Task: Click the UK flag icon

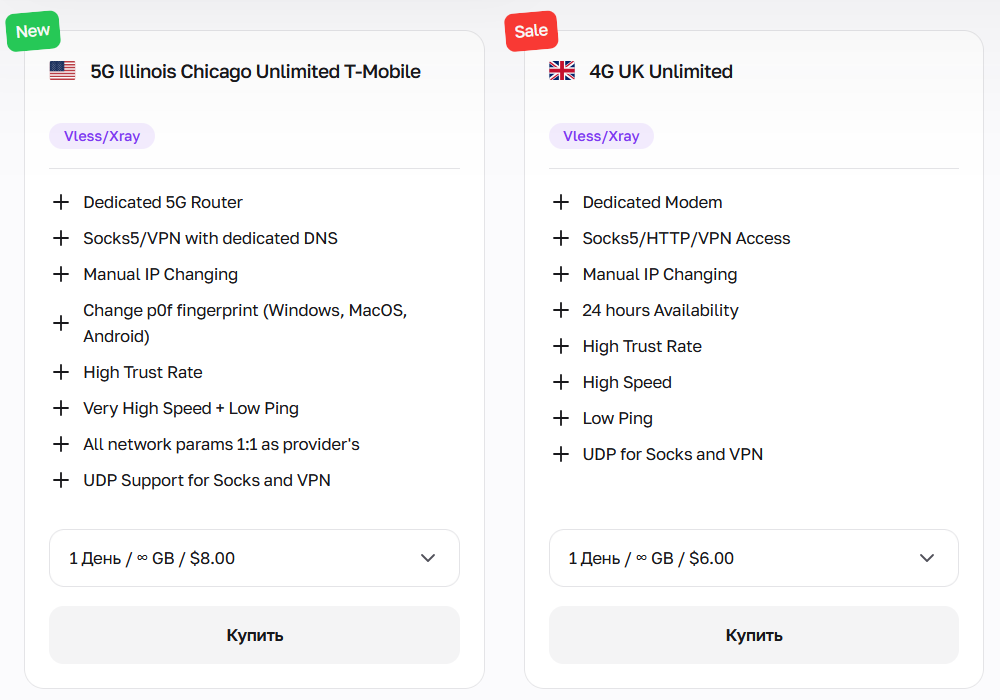Action: pyautogui.click(x=562, y=71)
